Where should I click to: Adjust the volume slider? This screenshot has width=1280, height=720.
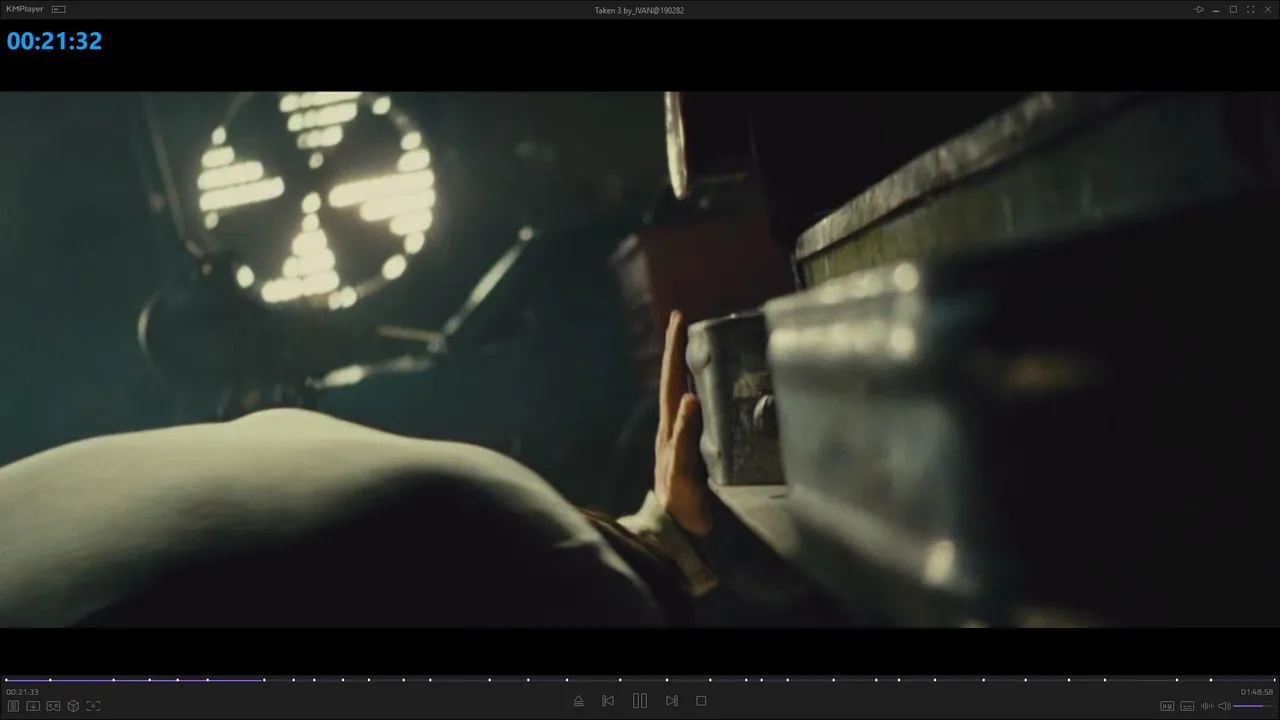[x=1254, y=706]
